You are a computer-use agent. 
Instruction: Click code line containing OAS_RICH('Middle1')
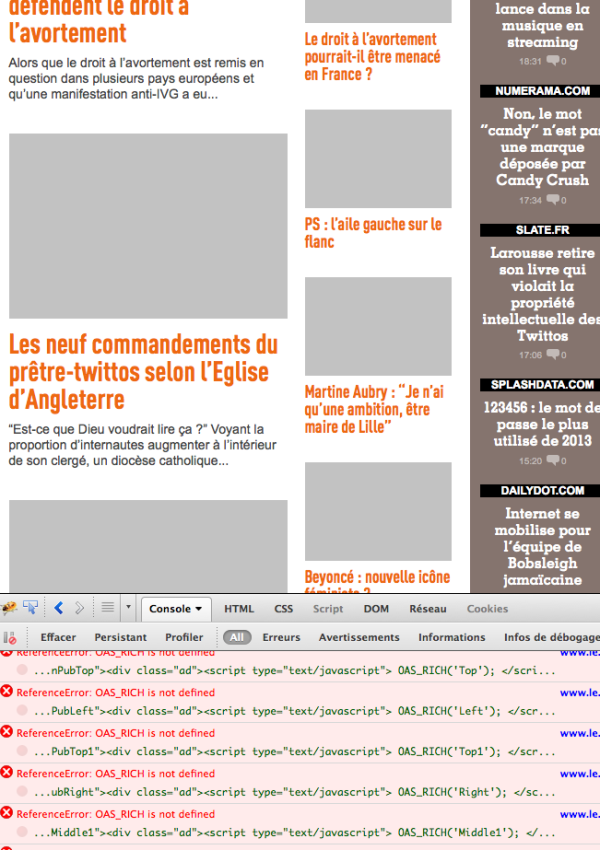pyautogui.click(x=294, y=833)
